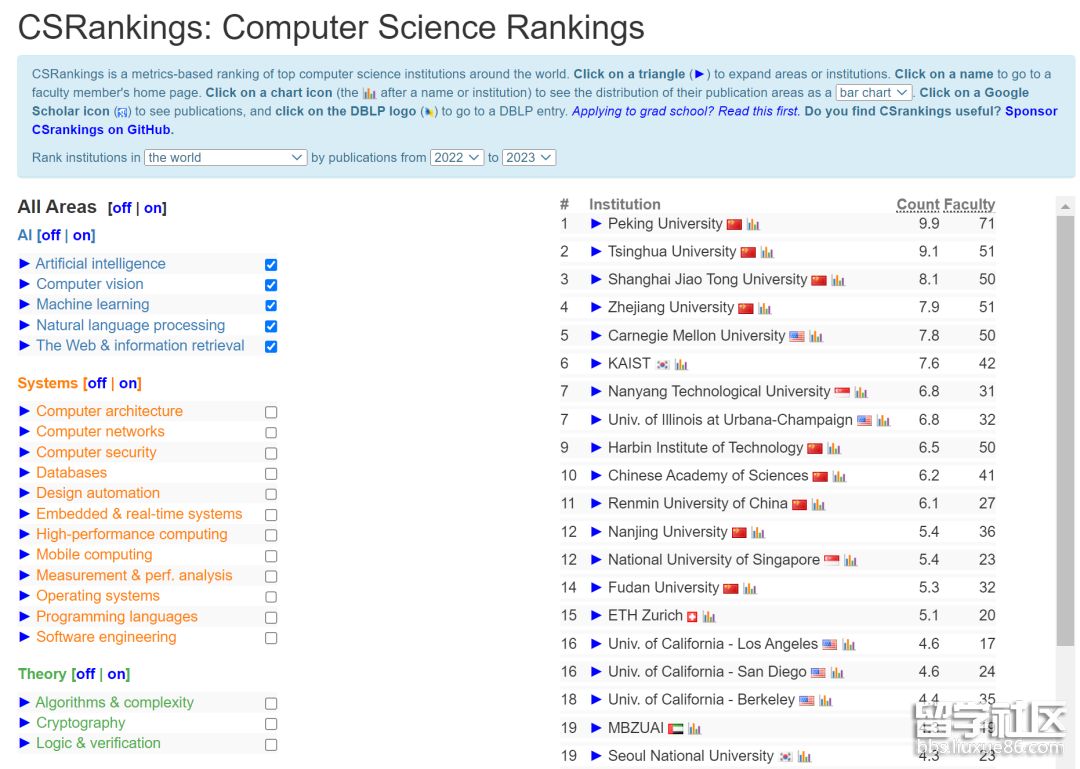Open Tsinghua University chart icon

tap(767, 252)
